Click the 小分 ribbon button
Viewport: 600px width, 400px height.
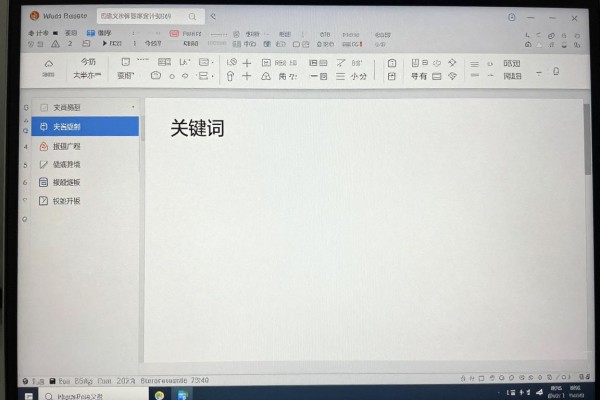359,77
